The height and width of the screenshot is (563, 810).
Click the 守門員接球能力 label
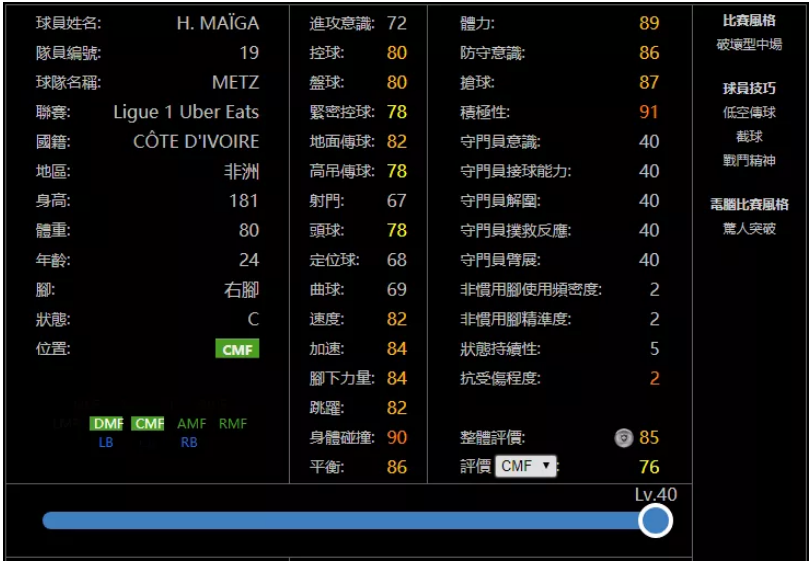[x=516, y=171]
